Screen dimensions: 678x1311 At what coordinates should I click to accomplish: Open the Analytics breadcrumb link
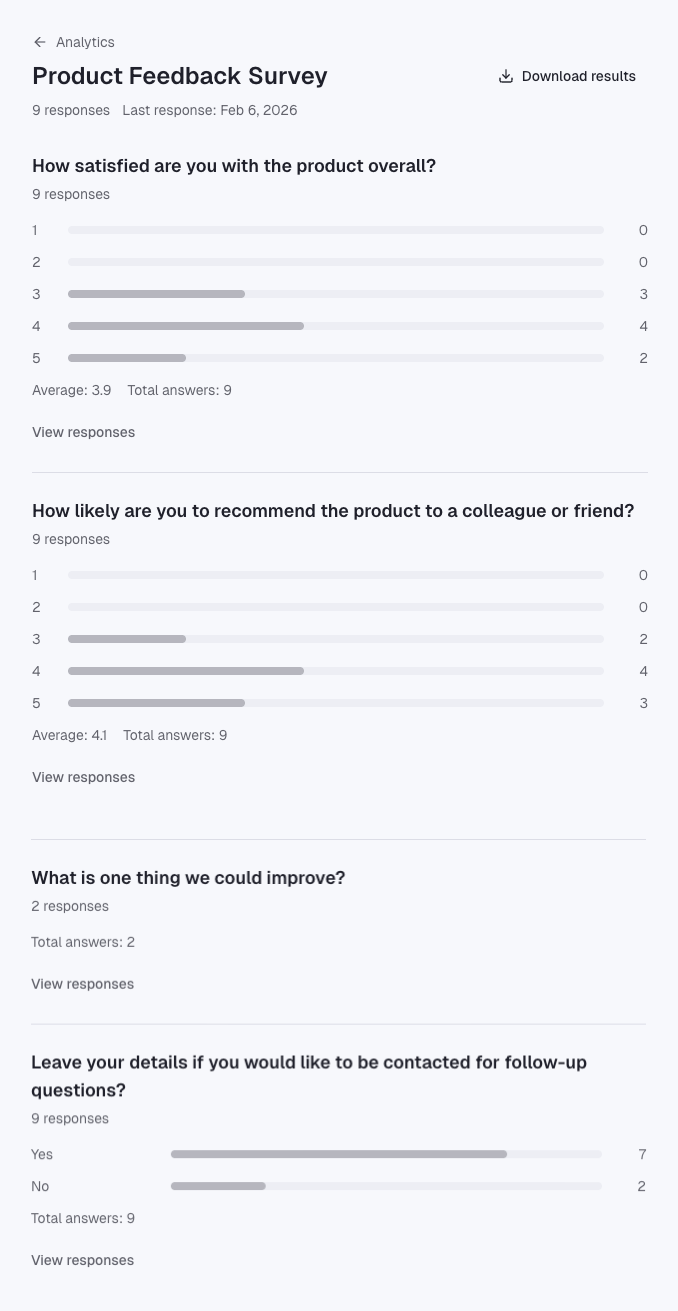[x=85, y=42]
